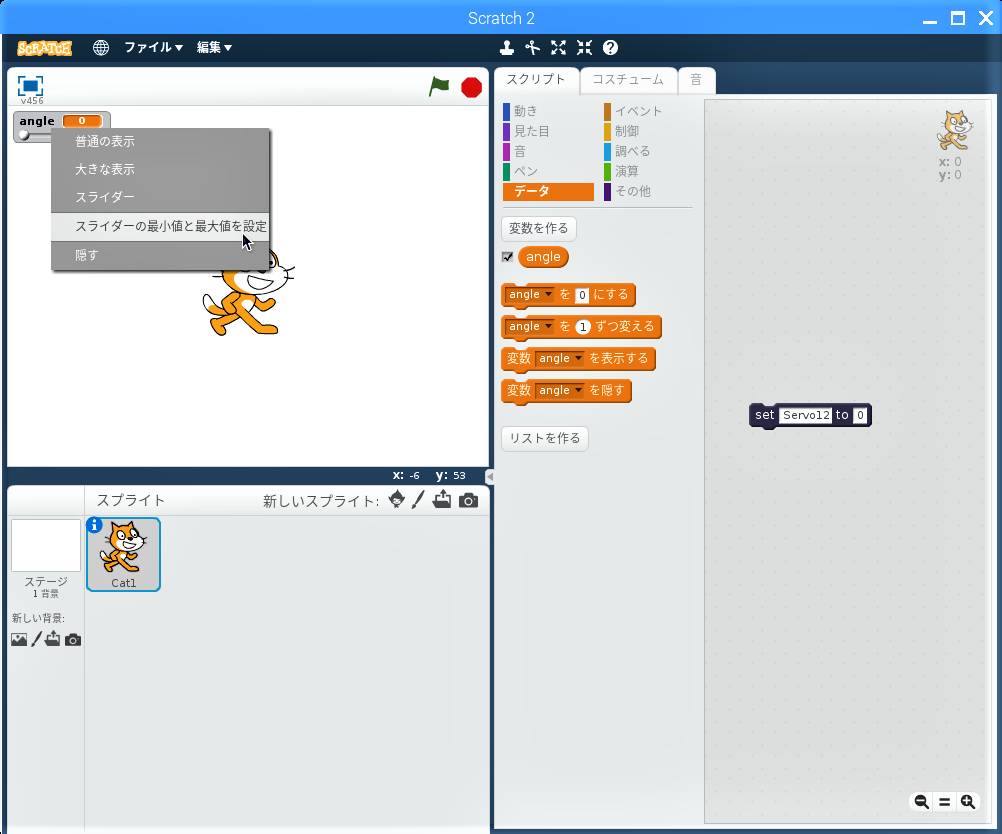The image size is (1002, 834).
Task: Collapse stage with the small arrow
Action: pyautogui.click(x=489, y=476)
